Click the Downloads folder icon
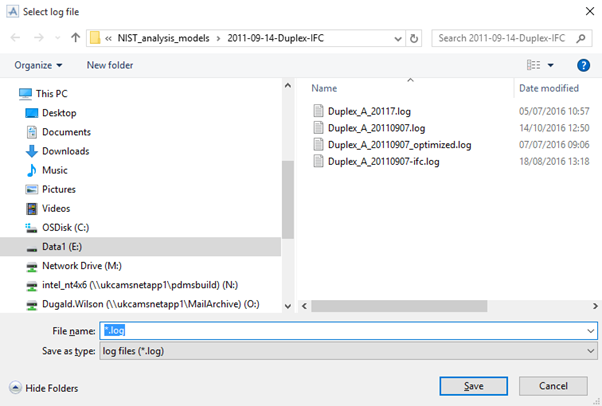Viewport: 602px width, 406px height. pos(32,151)
